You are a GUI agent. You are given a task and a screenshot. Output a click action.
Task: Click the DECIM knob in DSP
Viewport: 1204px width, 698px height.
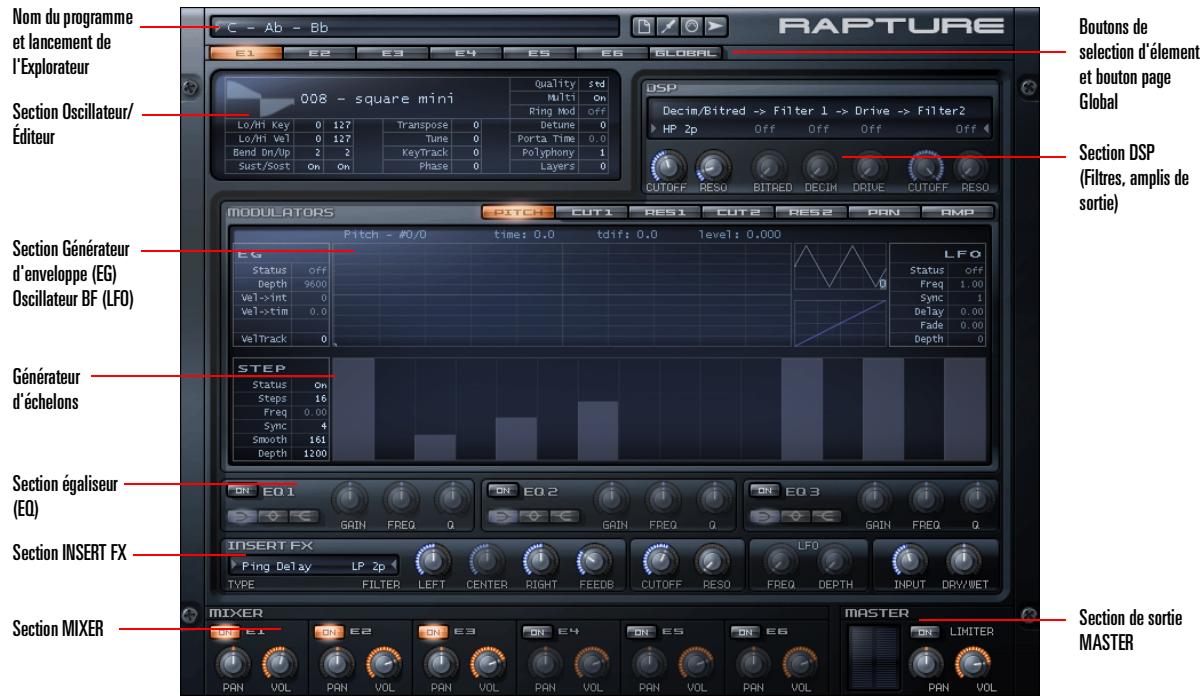(x=819, y=166)
